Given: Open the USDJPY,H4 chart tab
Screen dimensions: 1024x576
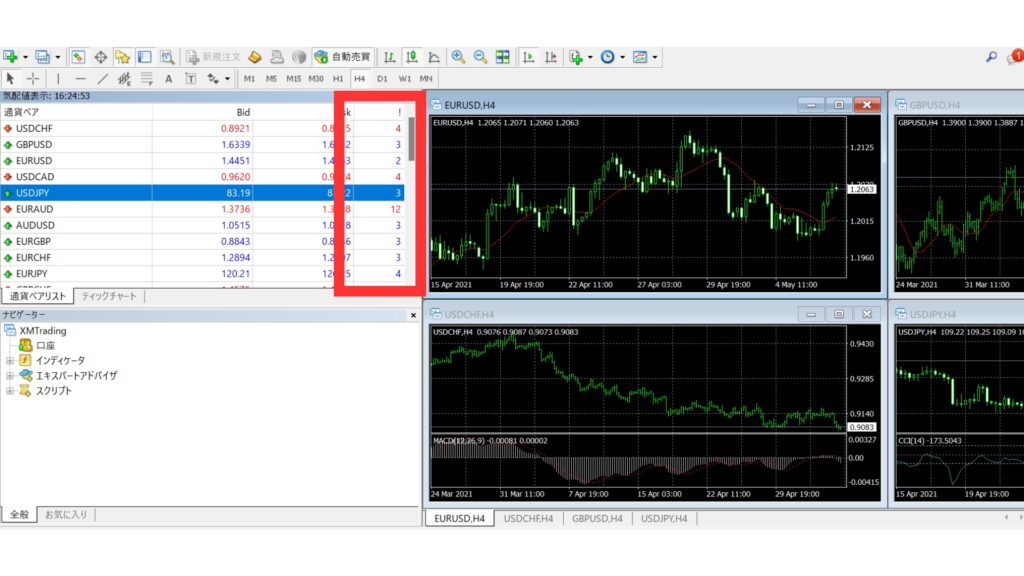Looking at the screenshot, I should [x=663, y=518].
